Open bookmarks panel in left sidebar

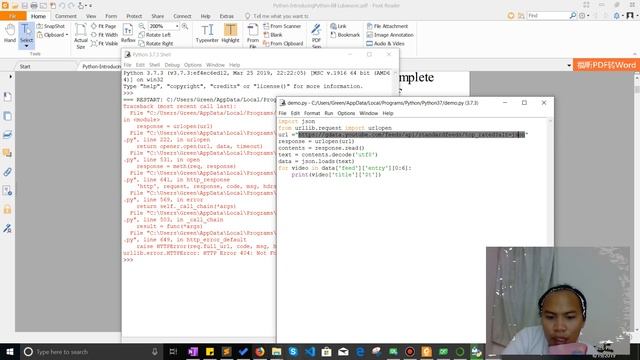7,97
